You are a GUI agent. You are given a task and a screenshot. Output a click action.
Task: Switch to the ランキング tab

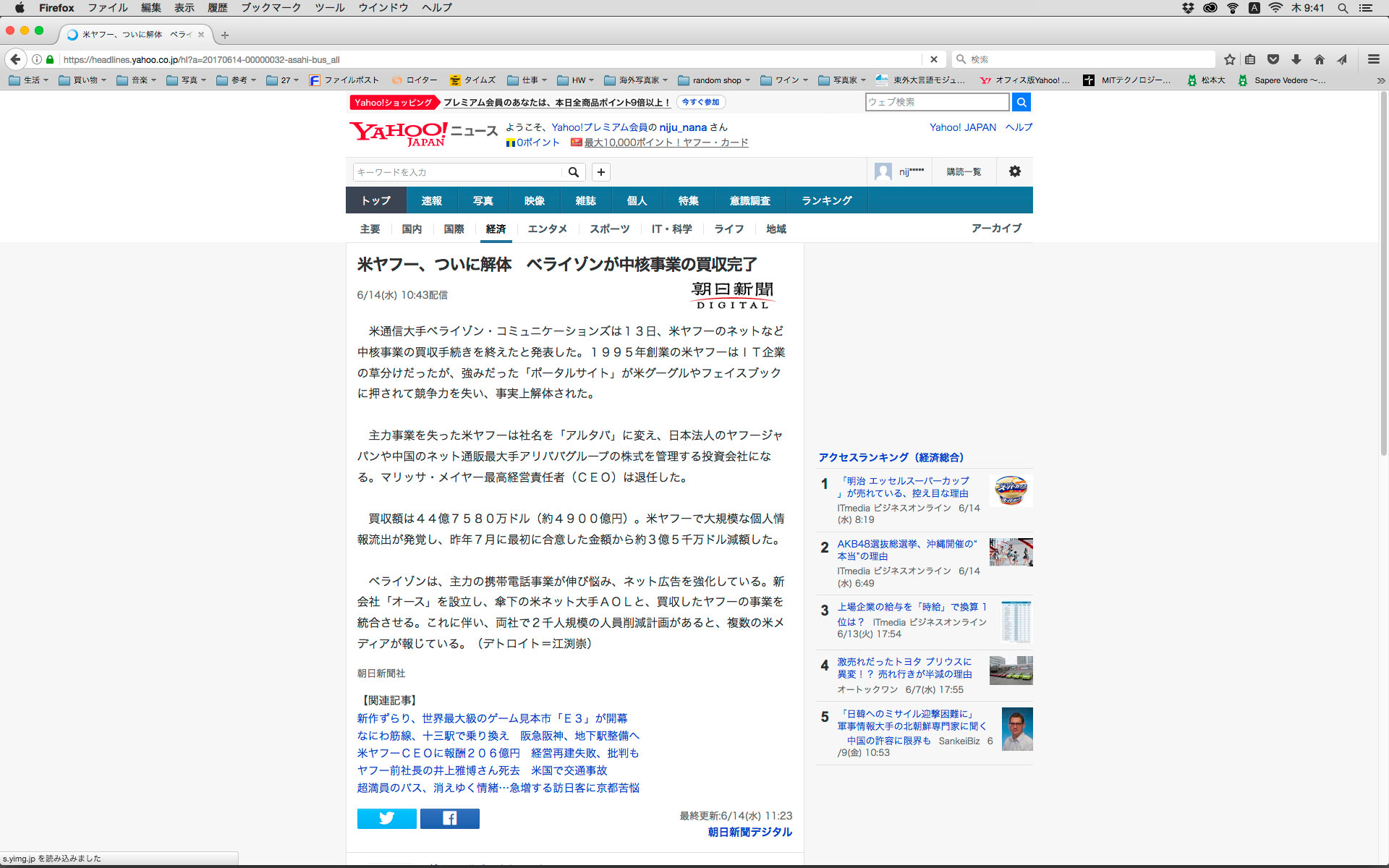(x=826, y=200)
